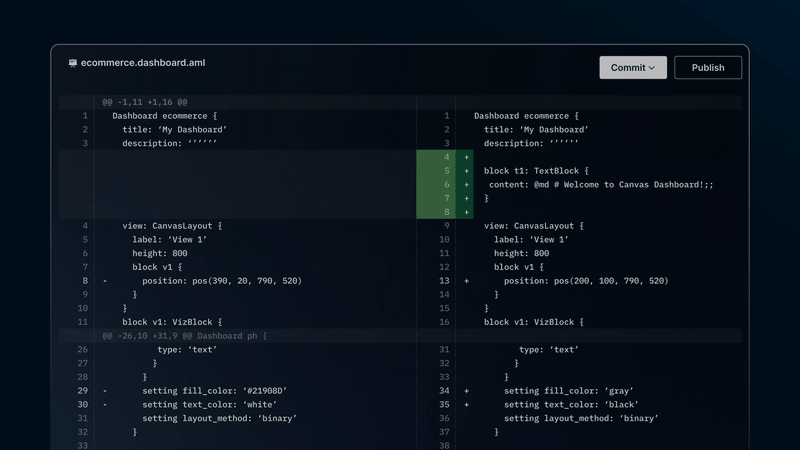Click line number 1 in left pane
Screen dimensions: 800x450
[x=83, y=116]
